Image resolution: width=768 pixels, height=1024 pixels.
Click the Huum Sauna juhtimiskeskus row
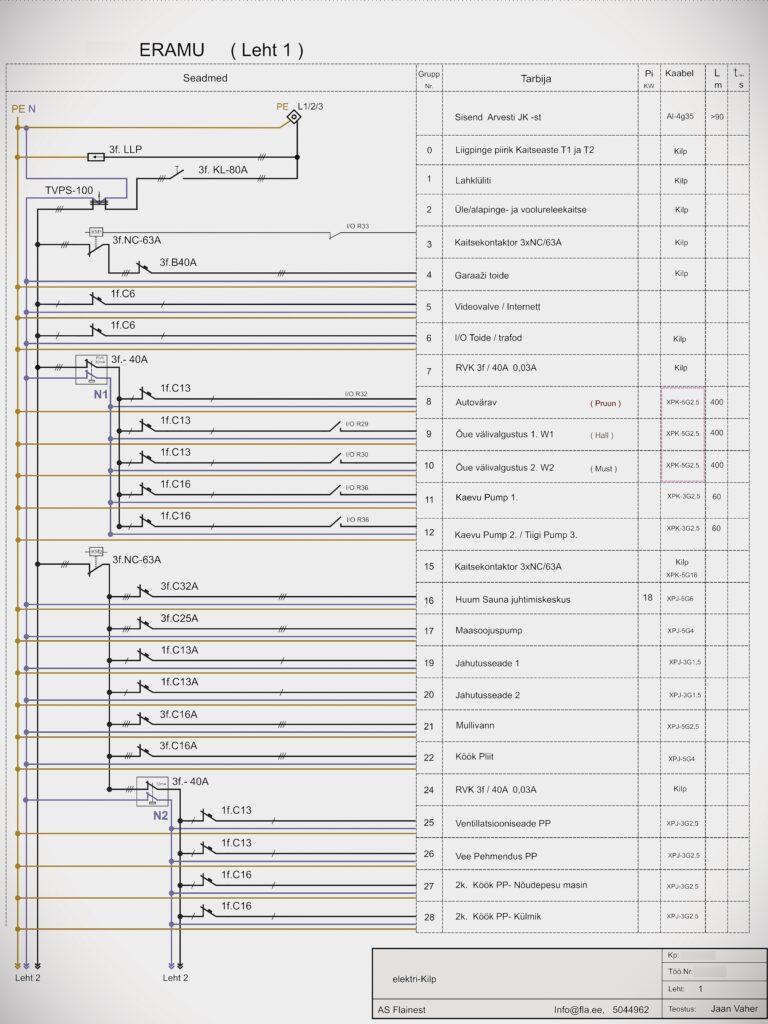click(511, 599)
